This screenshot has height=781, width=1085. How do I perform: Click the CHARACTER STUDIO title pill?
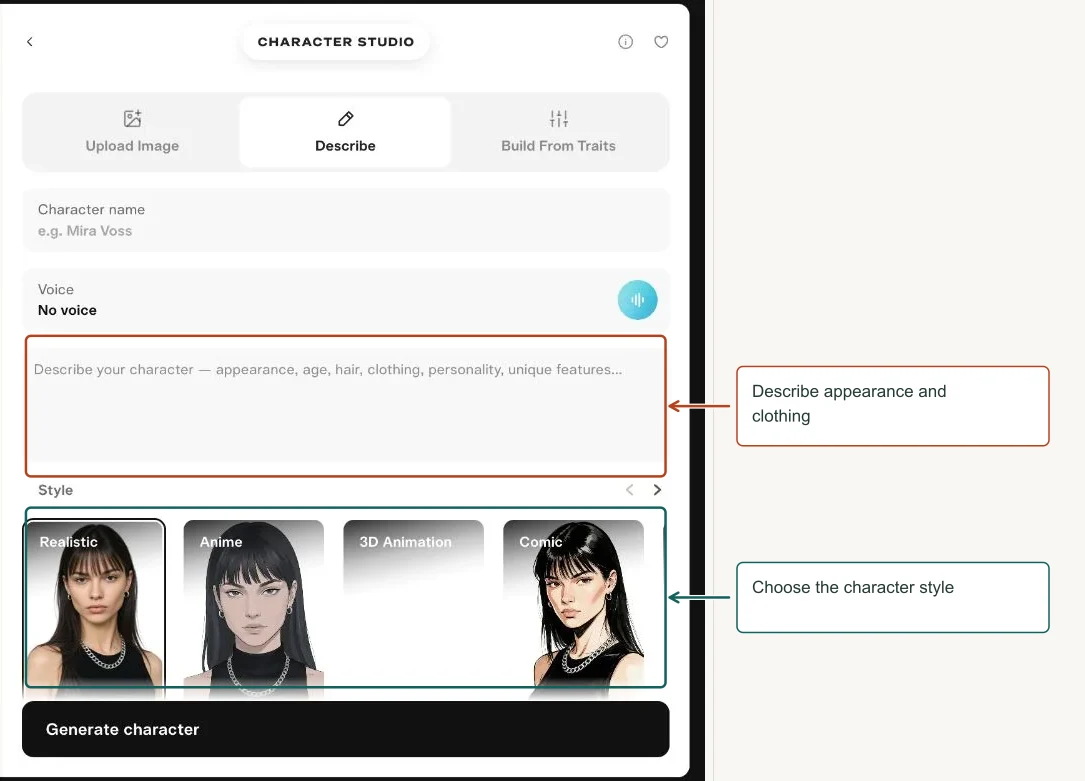(x=336, y=42)
